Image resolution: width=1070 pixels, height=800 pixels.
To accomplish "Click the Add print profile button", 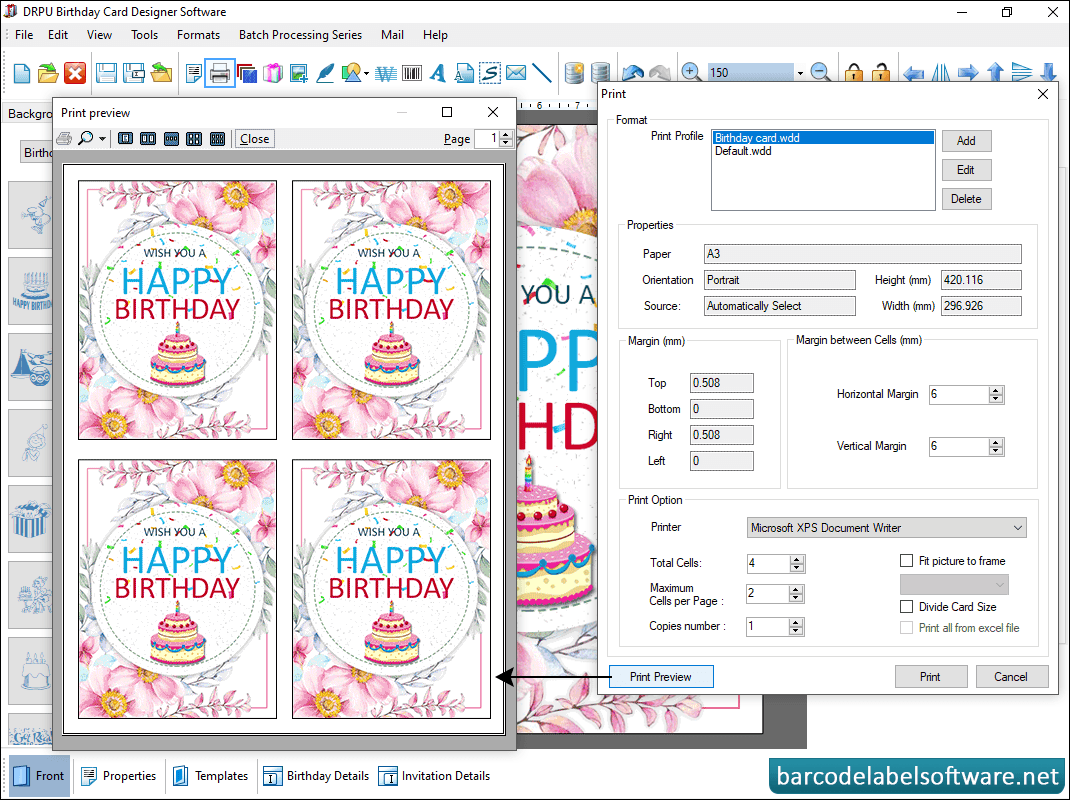I will tap(966, 141).
